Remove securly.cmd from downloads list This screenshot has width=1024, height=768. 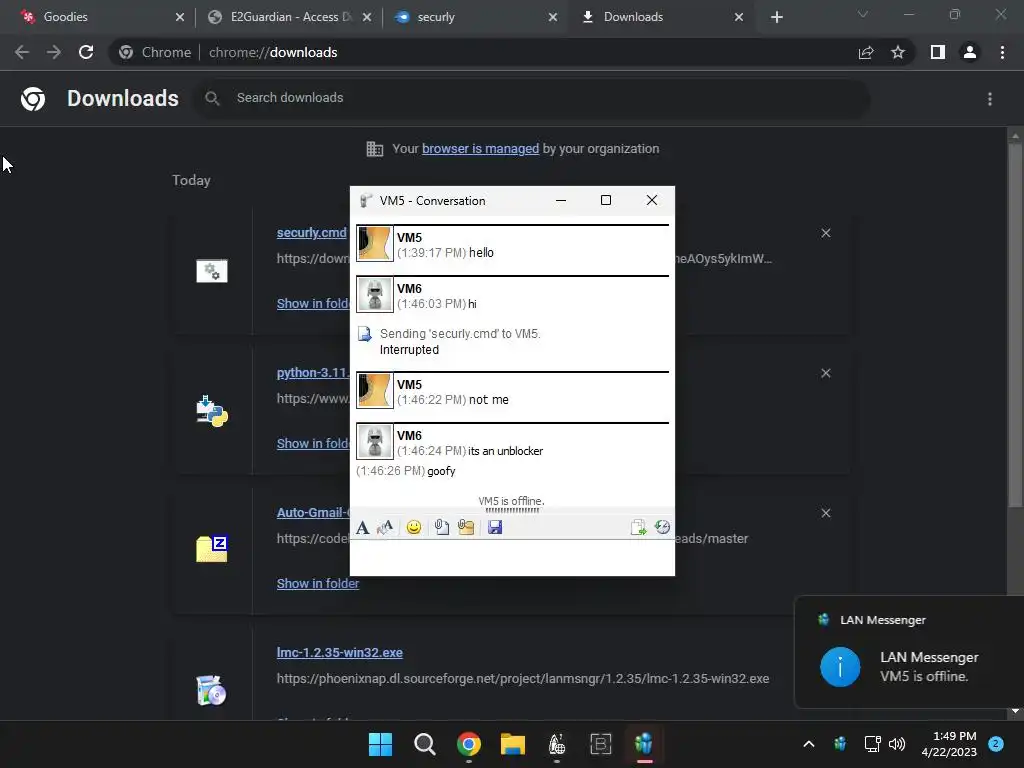point(825,233)
